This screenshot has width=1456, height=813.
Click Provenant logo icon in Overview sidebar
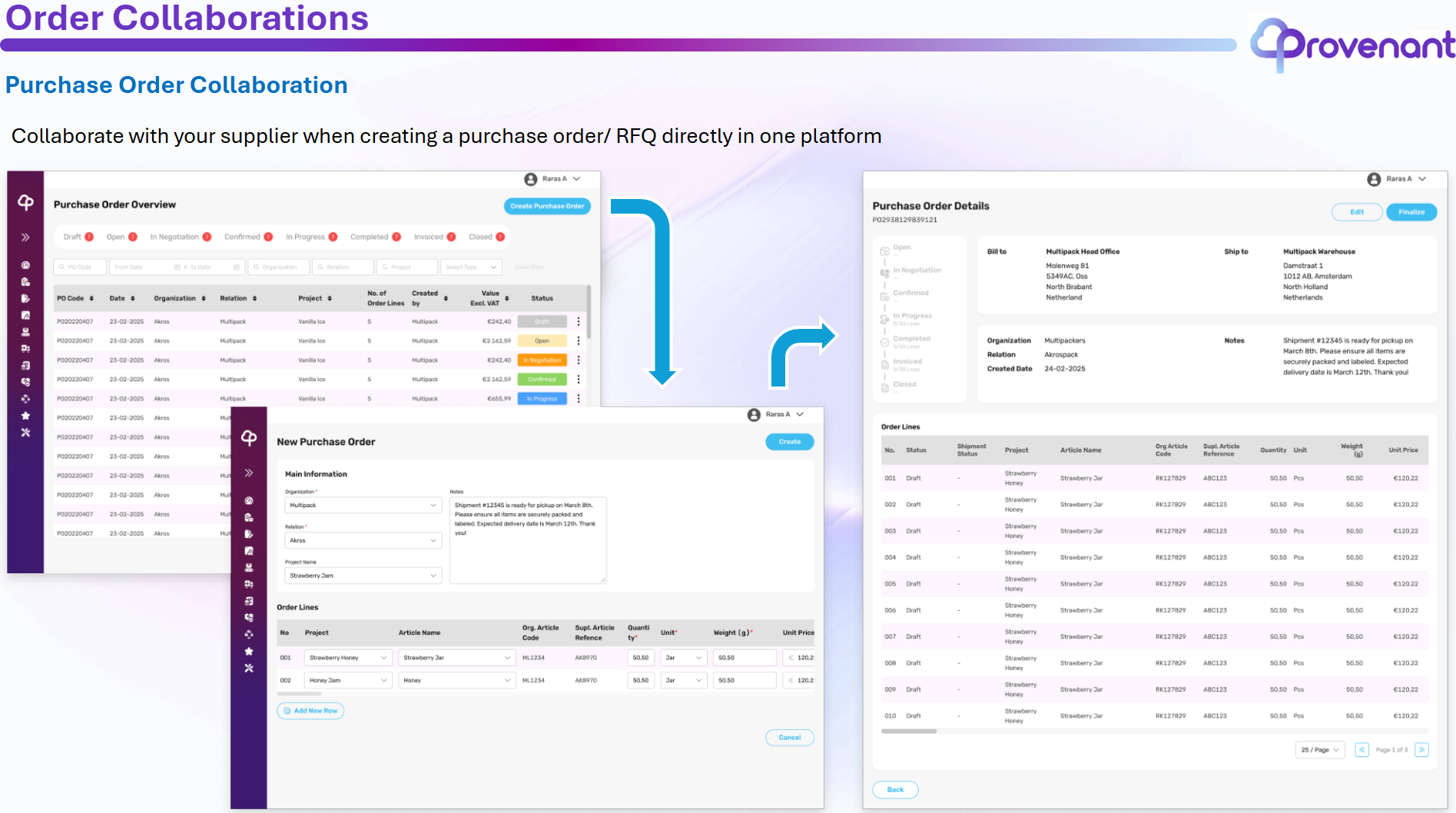click(x=25, y=203)
